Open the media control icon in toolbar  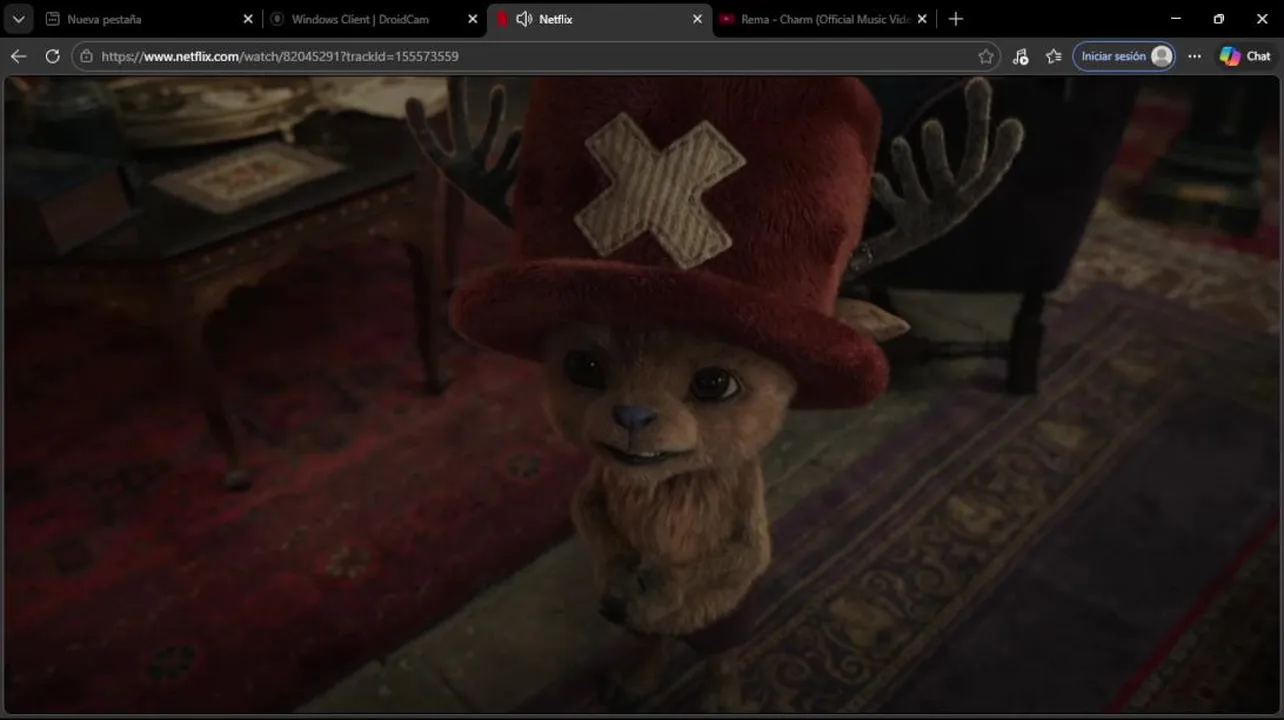[1020, 56]
